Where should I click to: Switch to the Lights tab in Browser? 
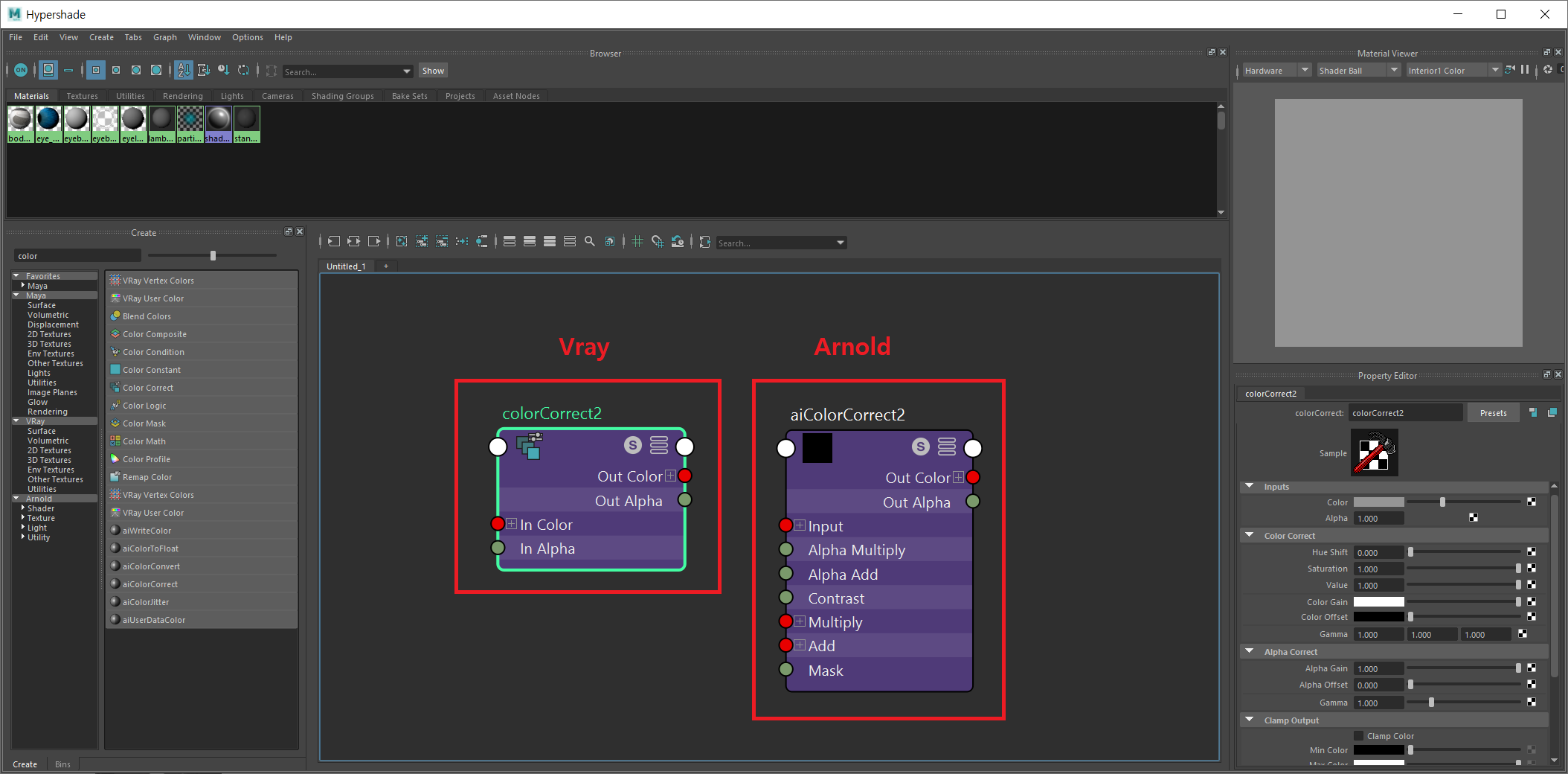[x=232, y=96]
